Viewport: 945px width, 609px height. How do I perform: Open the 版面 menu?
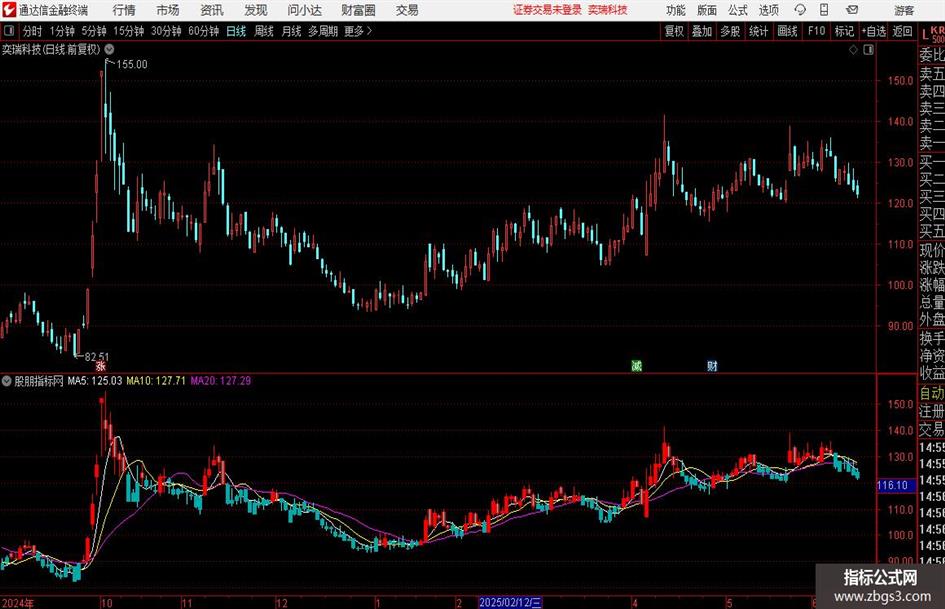706,10
